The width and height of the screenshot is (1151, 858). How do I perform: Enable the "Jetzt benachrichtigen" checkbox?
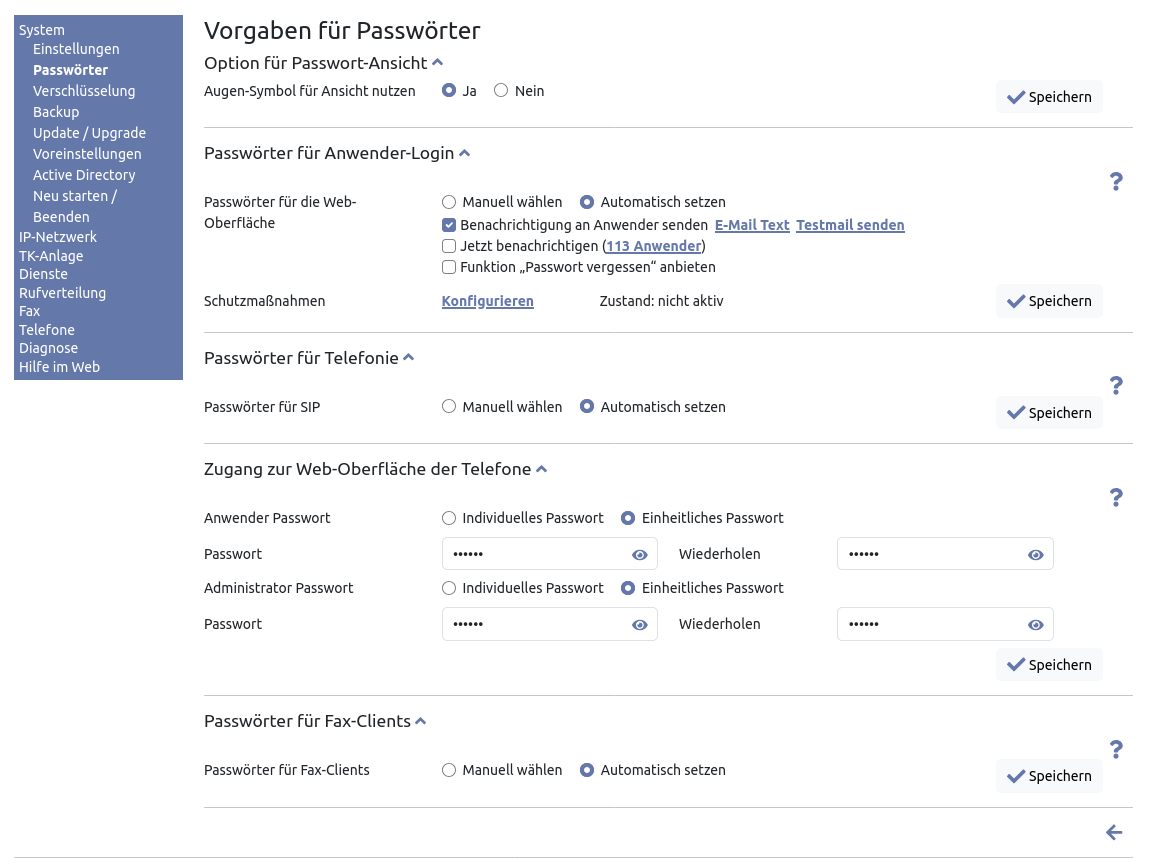coord(449,246)
